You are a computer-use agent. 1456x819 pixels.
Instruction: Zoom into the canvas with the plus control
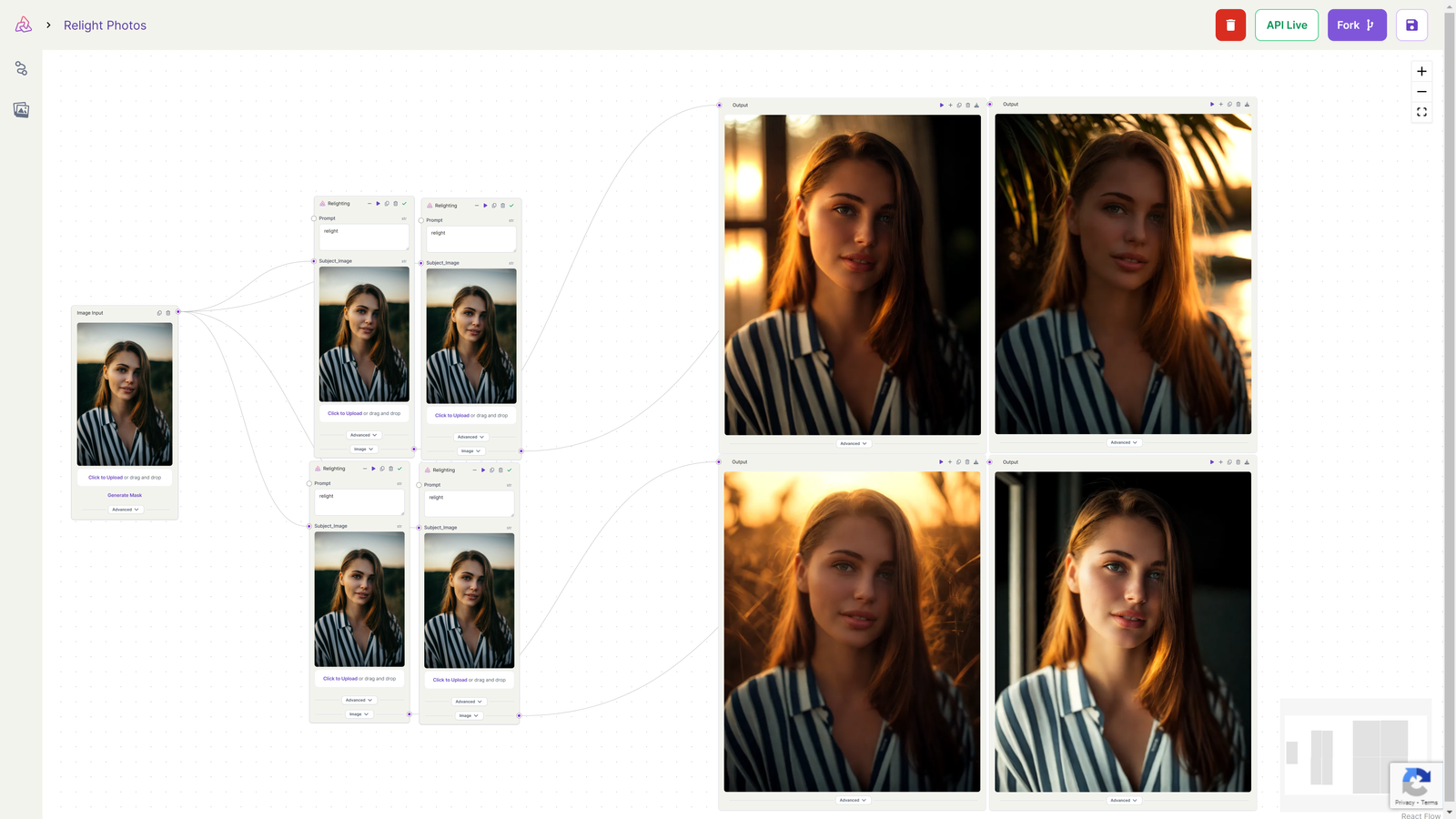[1421, 71]
